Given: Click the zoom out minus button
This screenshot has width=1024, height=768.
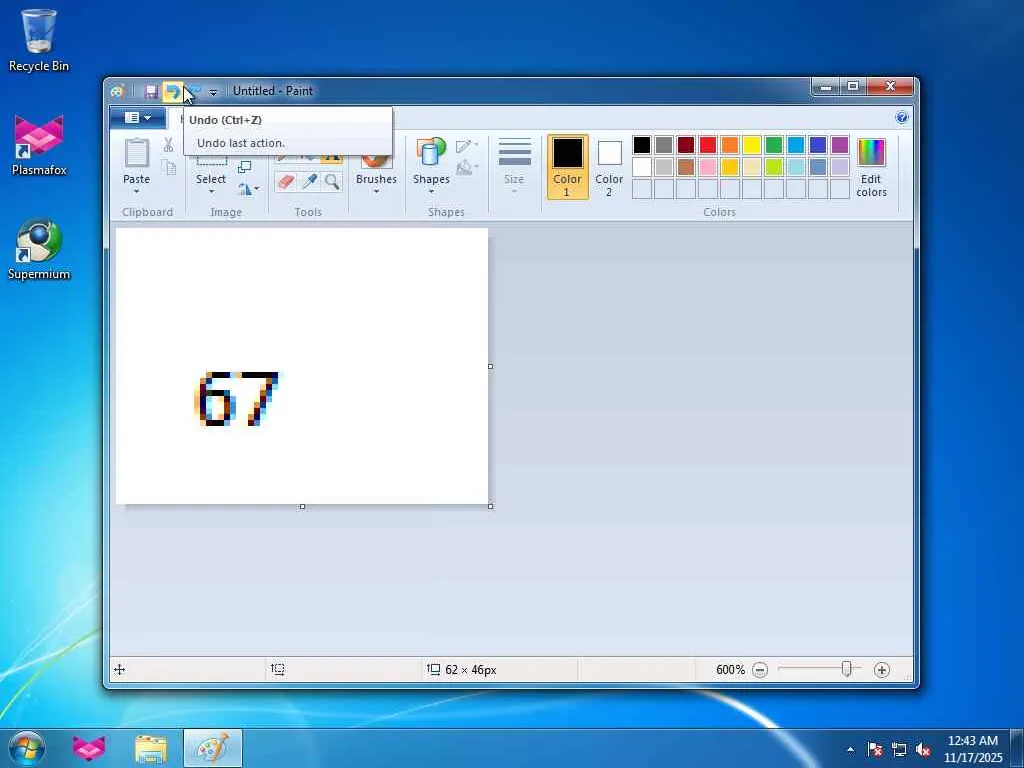Looking at the screenshot, I should click(x=760, y=669).
